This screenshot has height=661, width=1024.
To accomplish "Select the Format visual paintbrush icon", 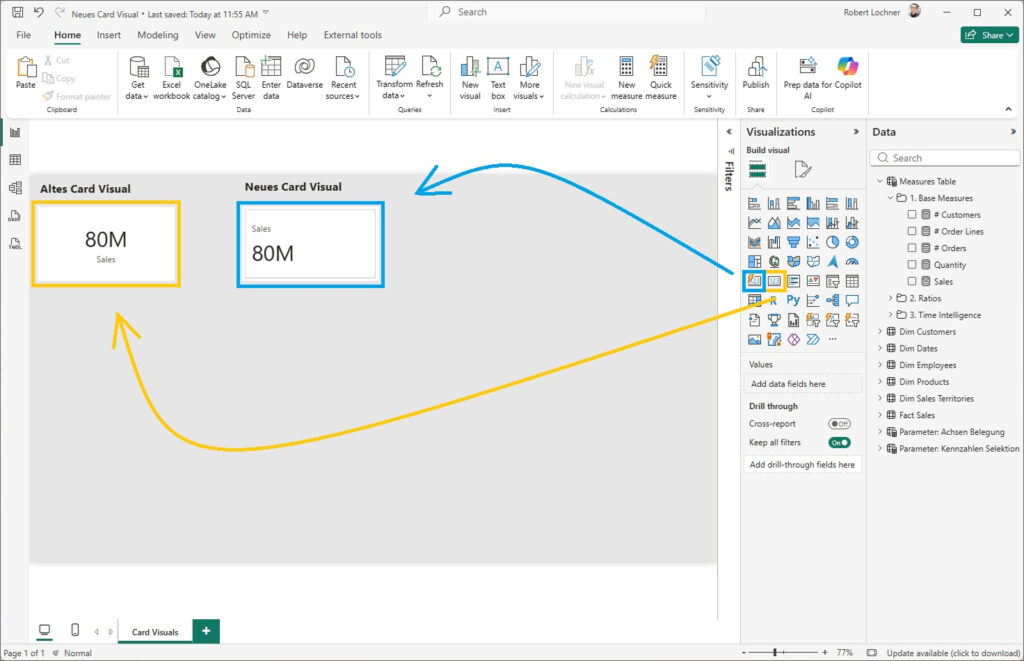I will pyautogui.click(x=803, y=169).
